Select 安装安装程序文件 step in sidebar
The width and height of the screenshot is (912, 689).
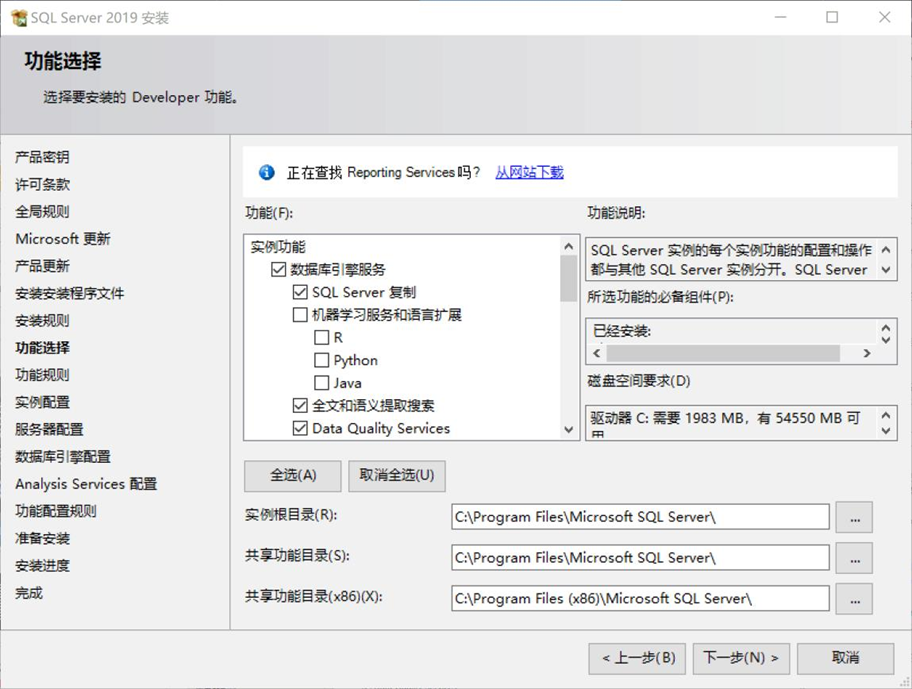69,294
